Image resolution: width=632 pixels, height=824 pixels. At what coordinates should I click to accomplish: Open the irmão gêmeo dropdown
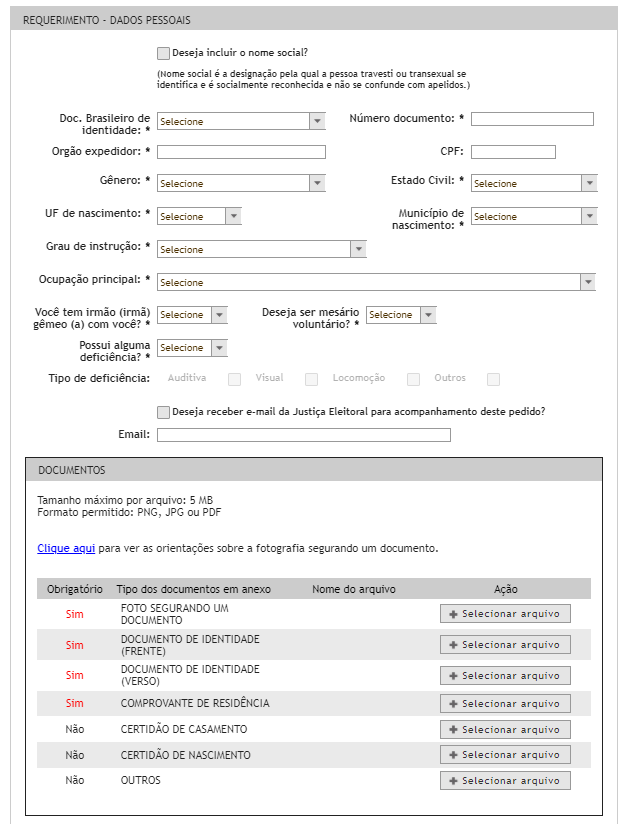(192, 315)
